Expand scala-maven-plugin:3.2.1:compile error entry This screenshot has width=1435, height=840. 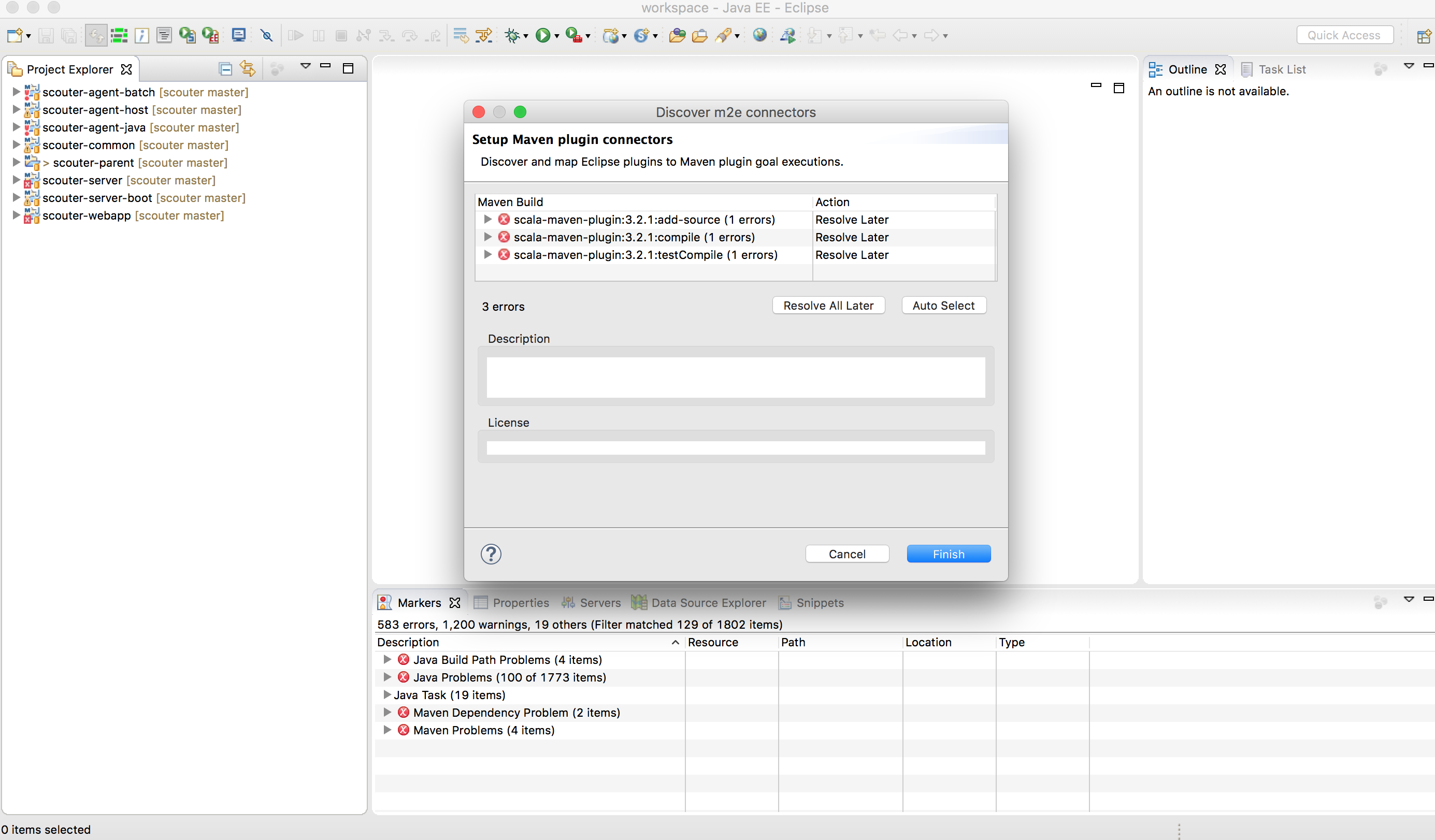(x=487, y=237)
